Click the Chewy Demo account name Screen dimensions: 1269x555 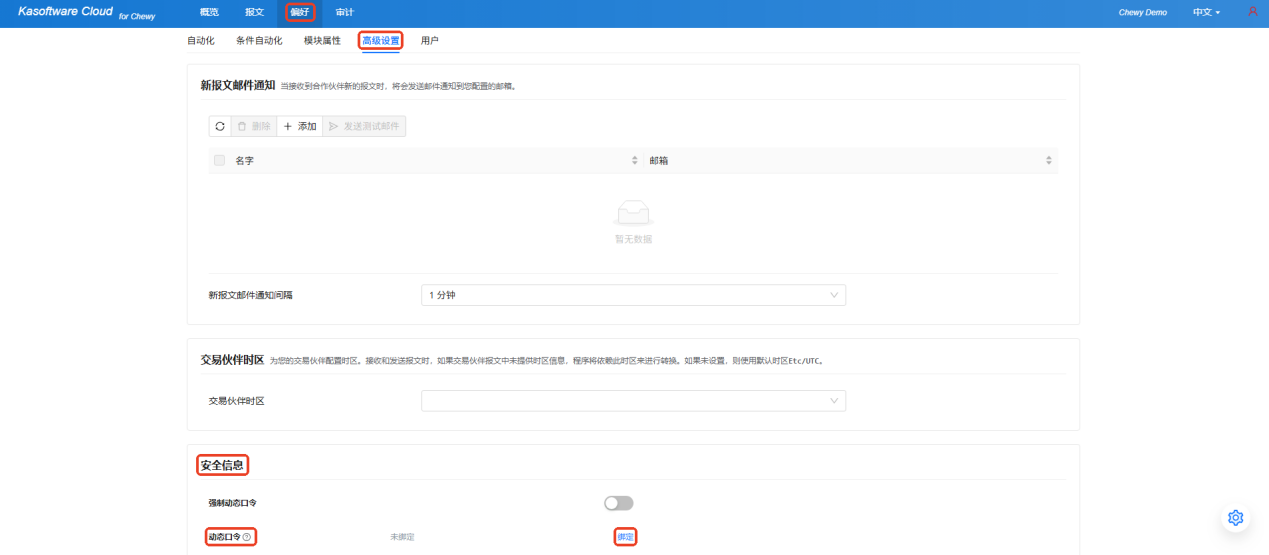click(x=1142, y=13)
